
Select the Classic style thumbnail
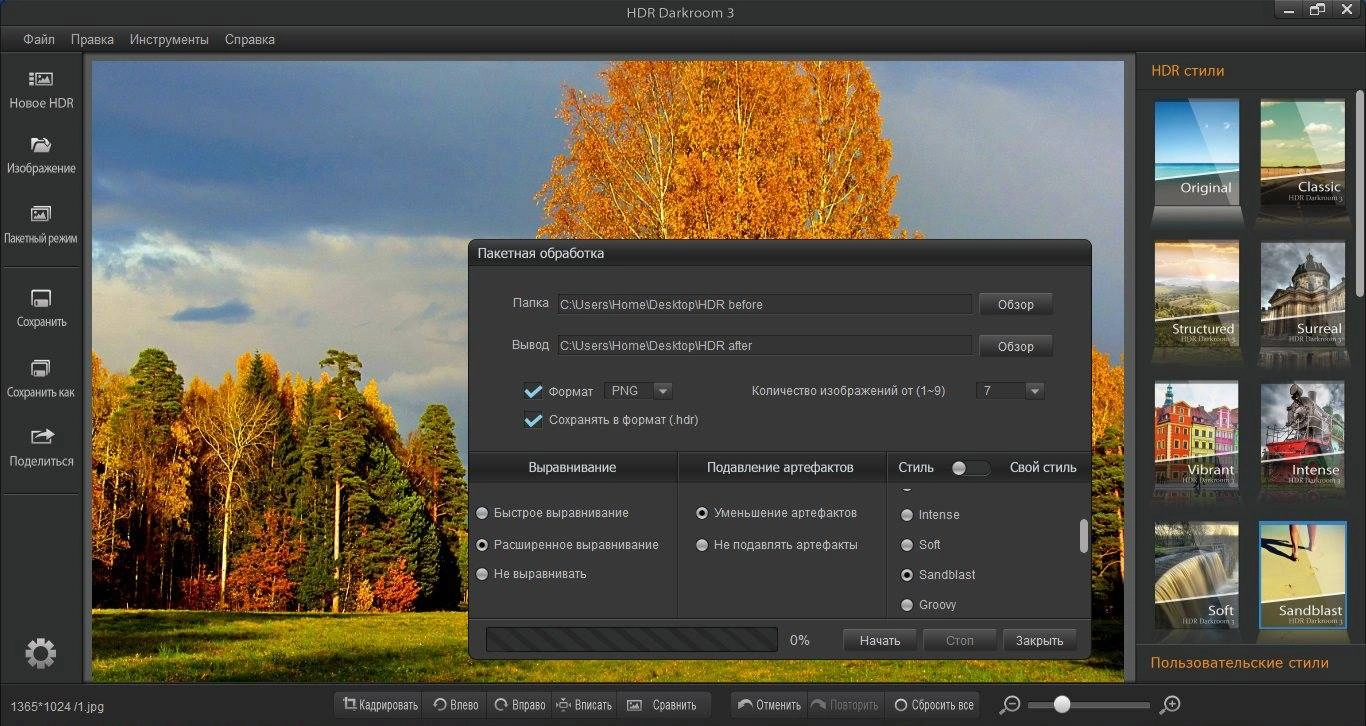tap(1302, 152)
